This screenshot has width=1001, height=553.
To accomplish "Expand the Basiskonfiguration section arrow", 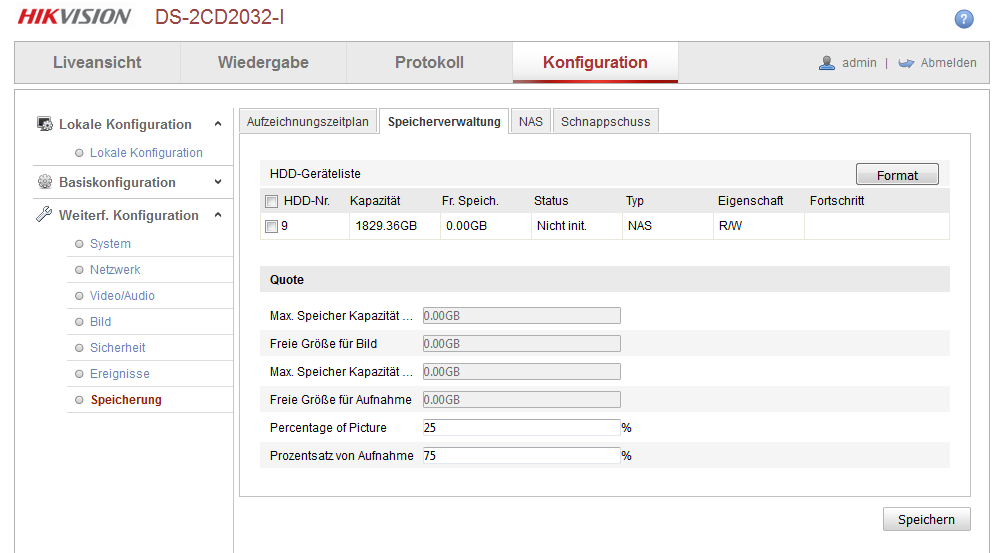I will click(218, 182).
